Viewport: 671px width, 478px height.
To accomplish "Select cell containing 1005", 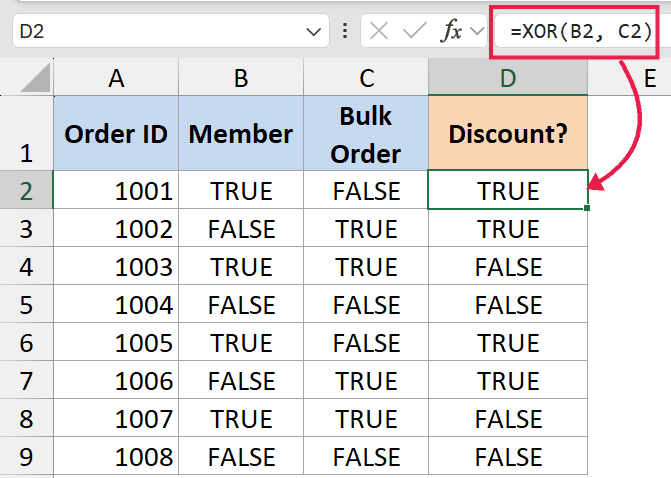I will click(116, 342).
